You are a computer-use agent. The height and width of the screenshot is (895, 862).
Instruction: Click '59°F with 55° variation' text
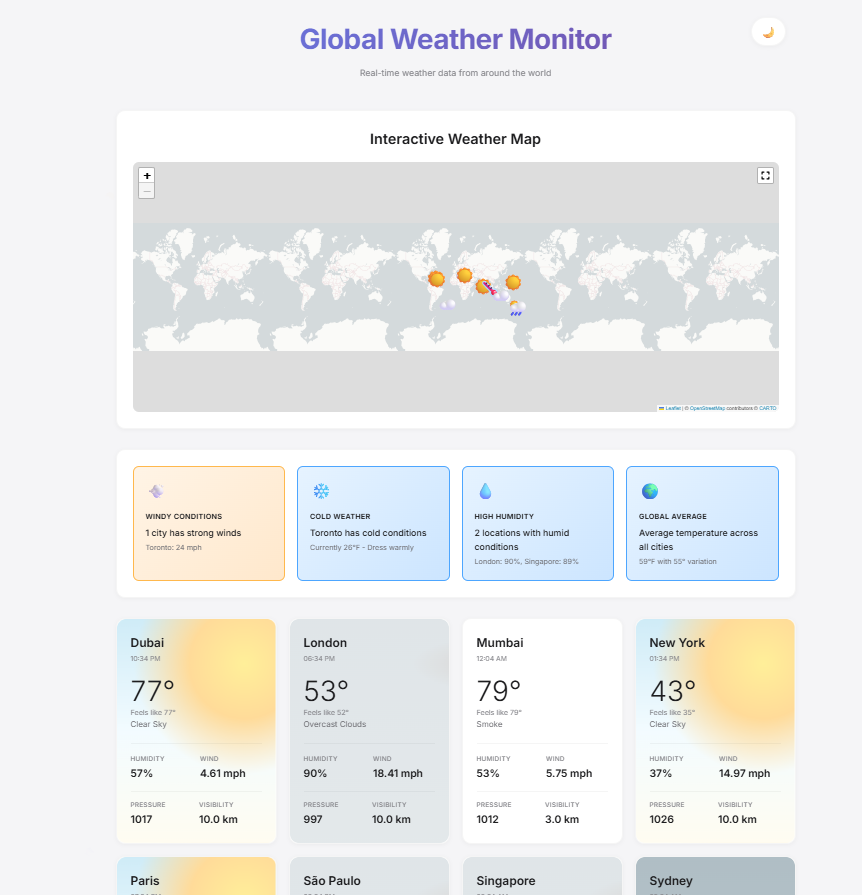[x=678, y=562]
